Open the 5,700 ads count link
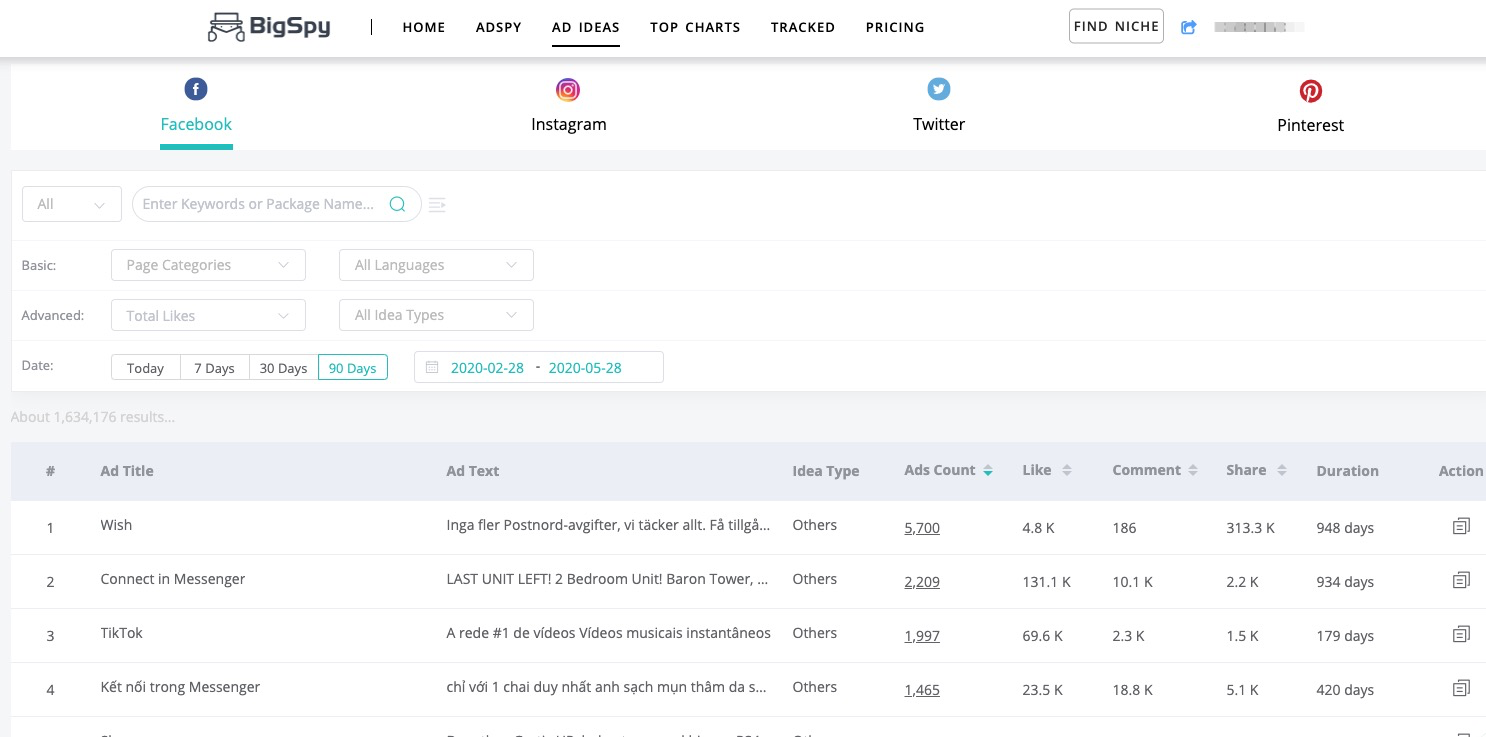 point(921,528)
